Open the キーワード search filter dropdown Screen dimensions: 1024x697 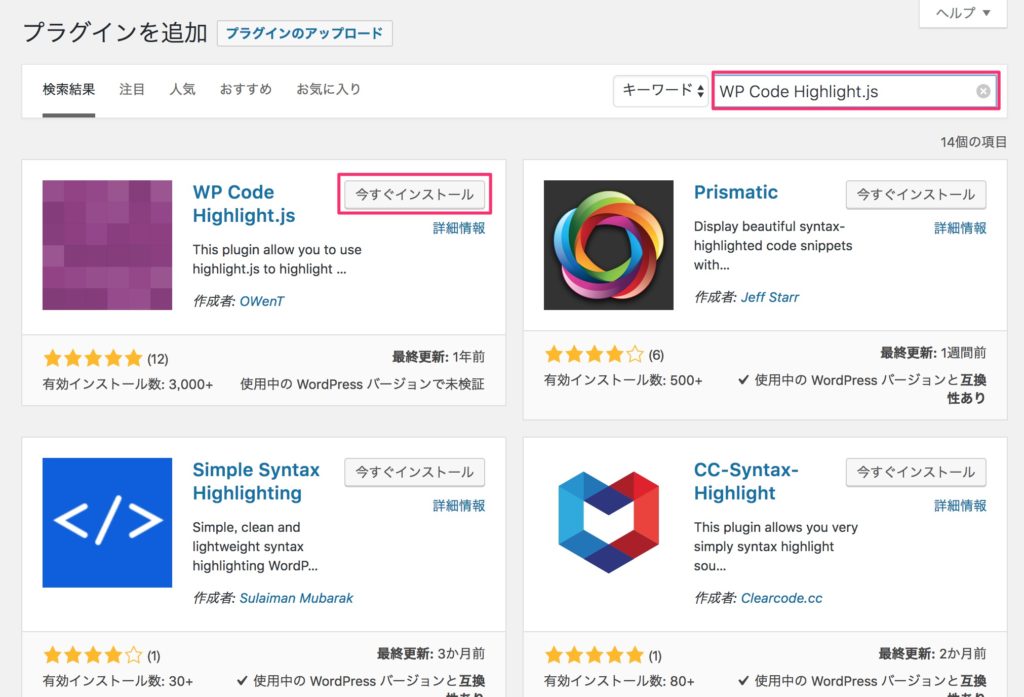click(658, 91)
